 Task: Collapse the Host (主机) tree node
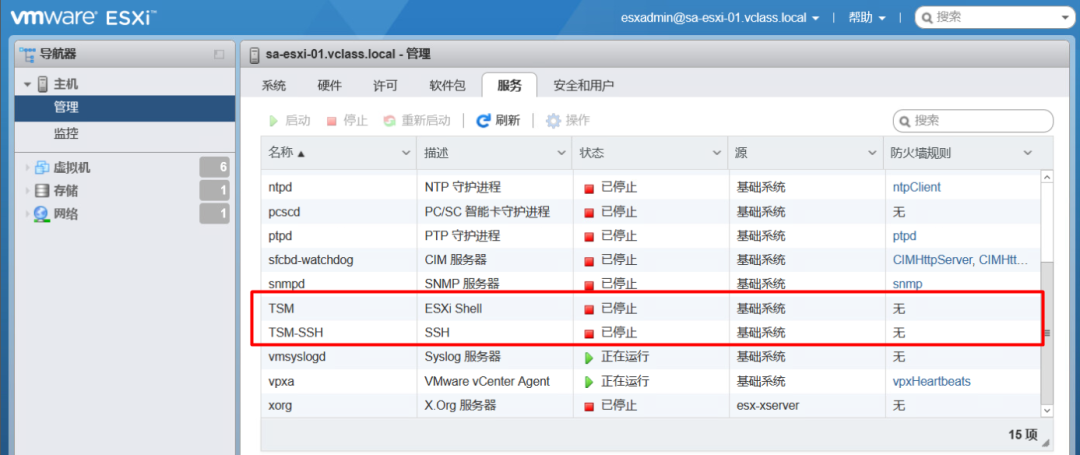[x=28, y=85]
